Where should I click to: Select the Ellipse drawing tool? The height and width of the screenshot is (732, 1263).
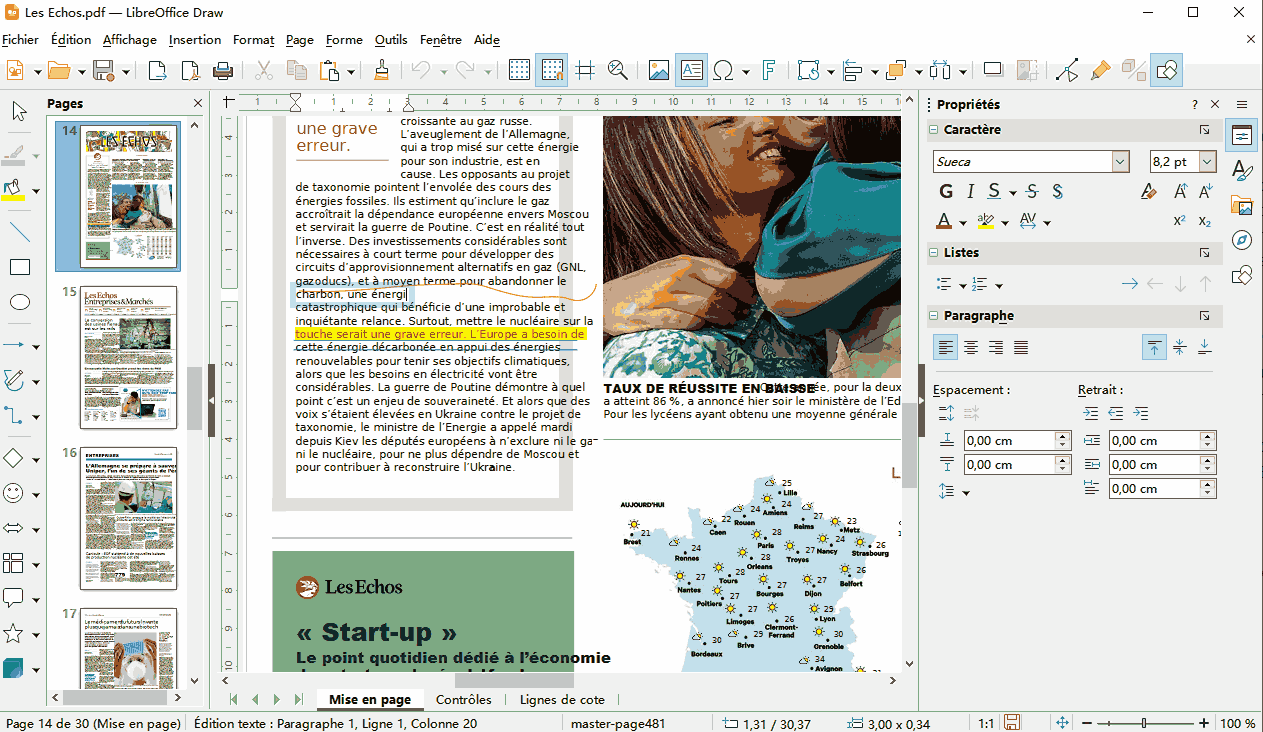coord(19,303)
